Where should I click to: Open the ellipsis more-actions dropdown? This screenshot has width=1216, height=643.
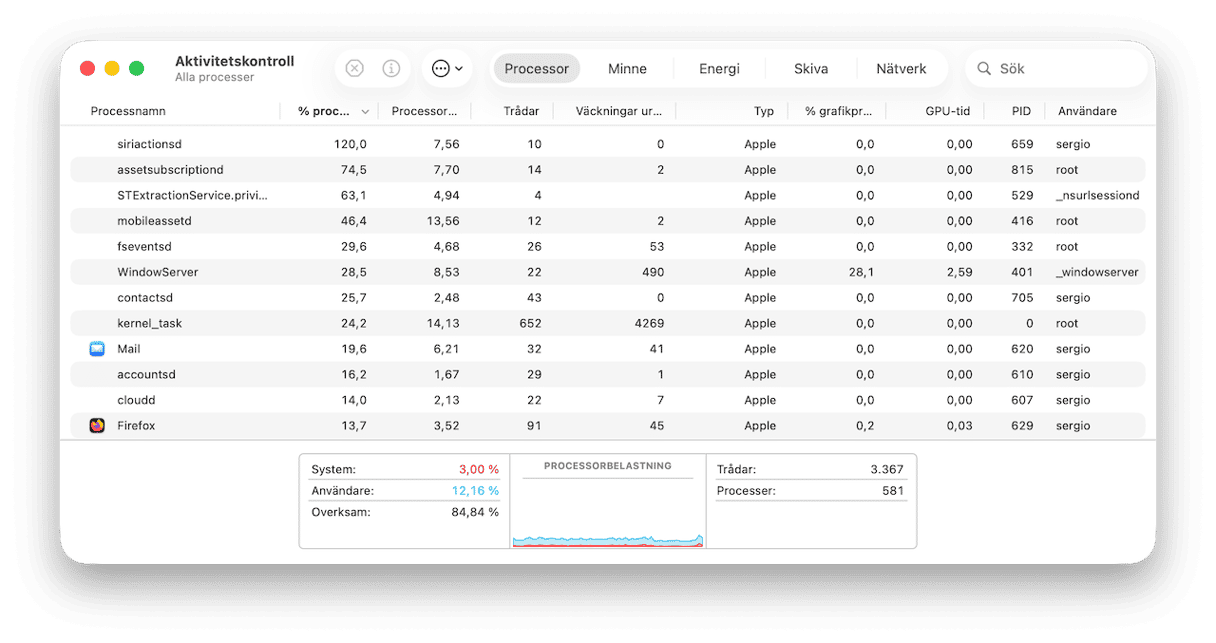click(446, 69)
